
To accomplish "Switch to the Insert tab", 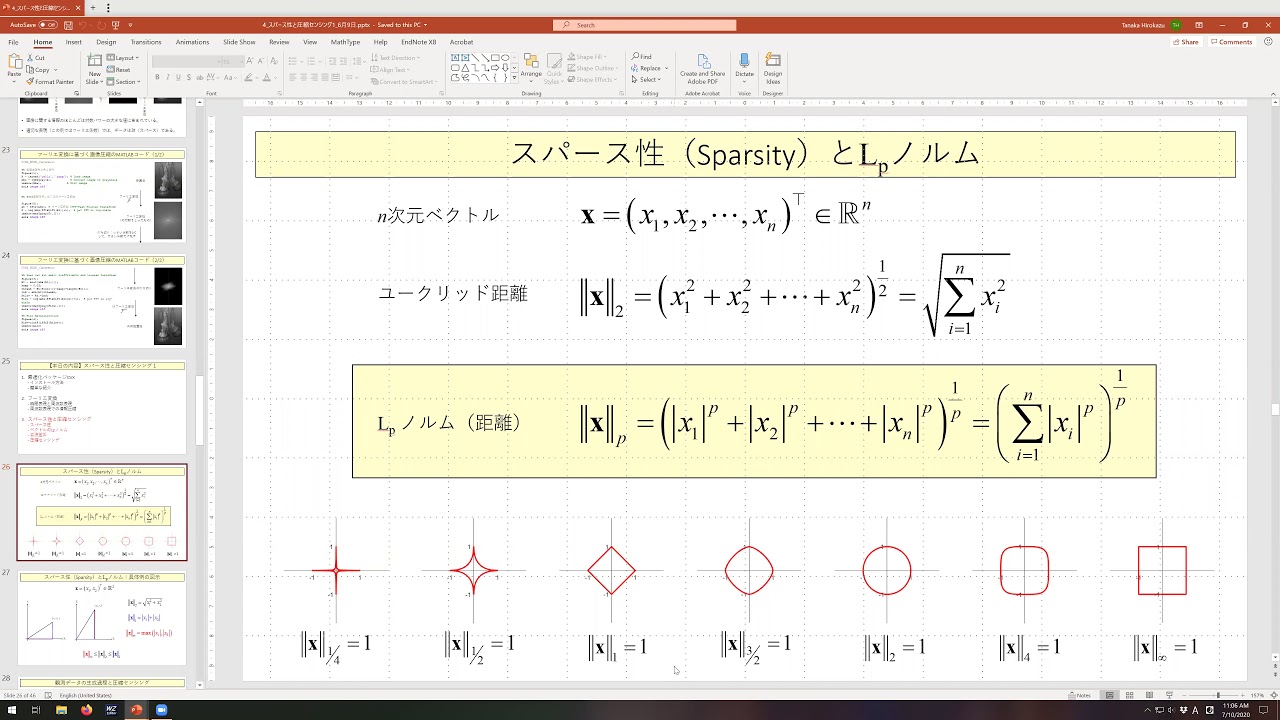I will pyautogui.click(x=73, y=42).
